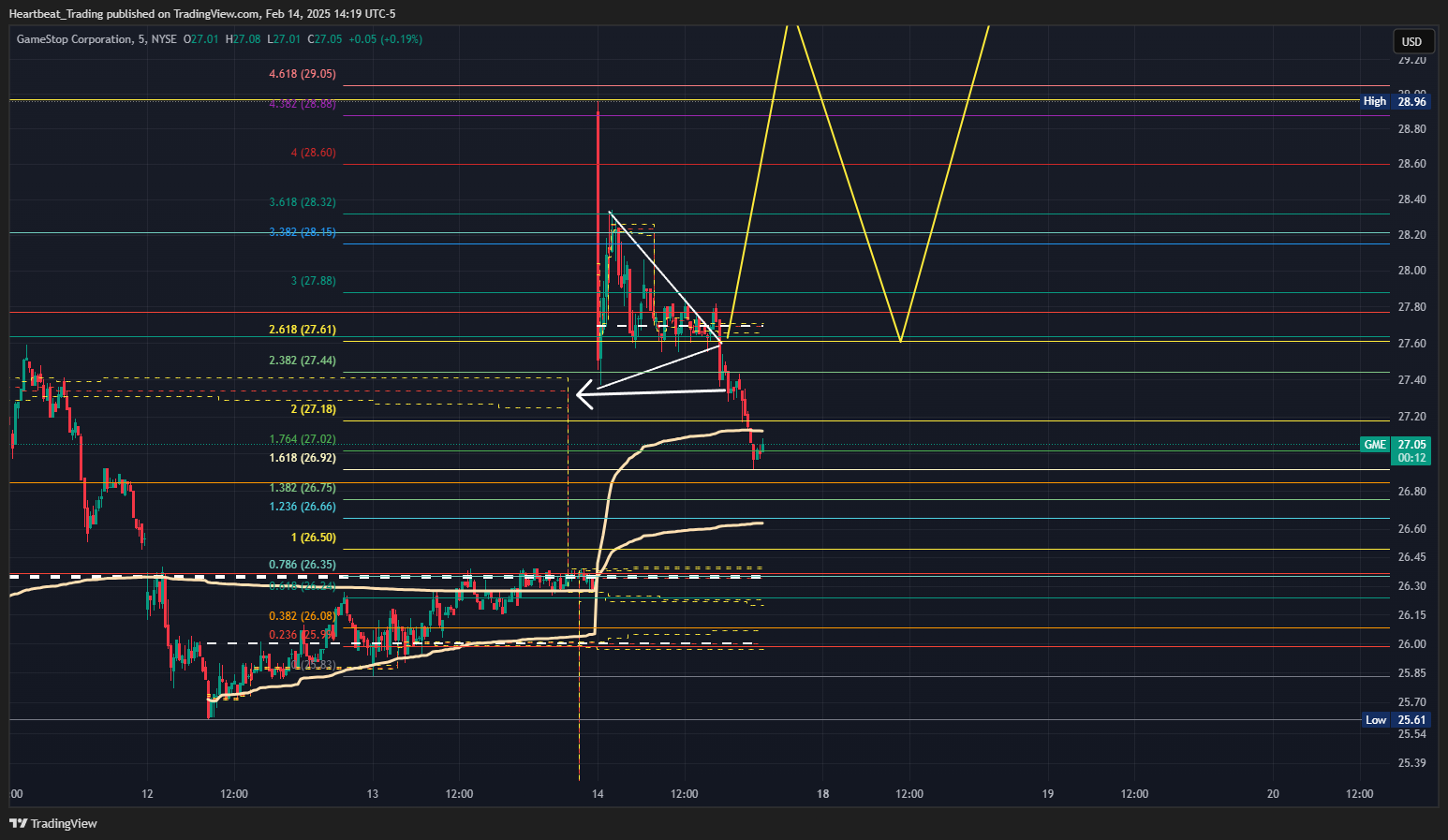Click the date 14 on time axis
1448x840 pixels.
coord(598,794)
